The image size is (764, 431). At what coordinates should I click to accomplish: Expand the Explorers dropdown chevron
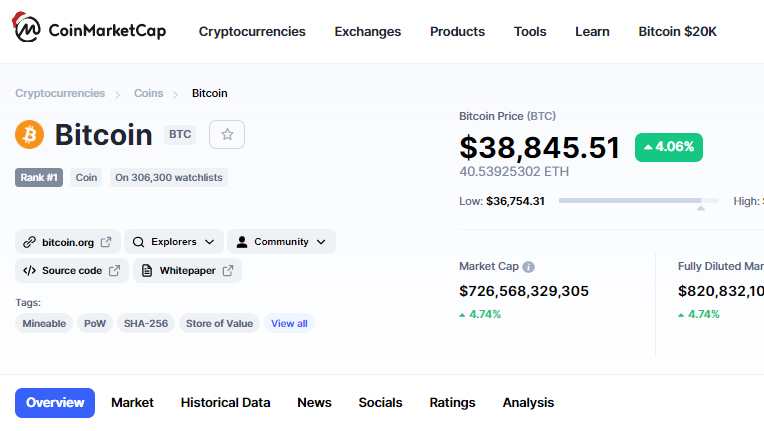point(210,242)
